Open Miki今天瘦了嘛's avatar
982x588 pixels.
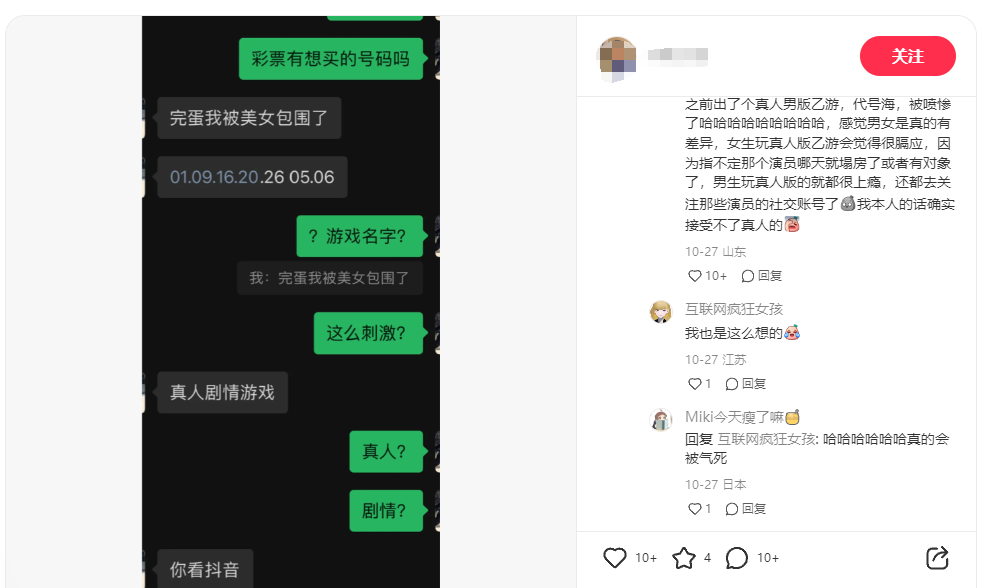[661, 420]
